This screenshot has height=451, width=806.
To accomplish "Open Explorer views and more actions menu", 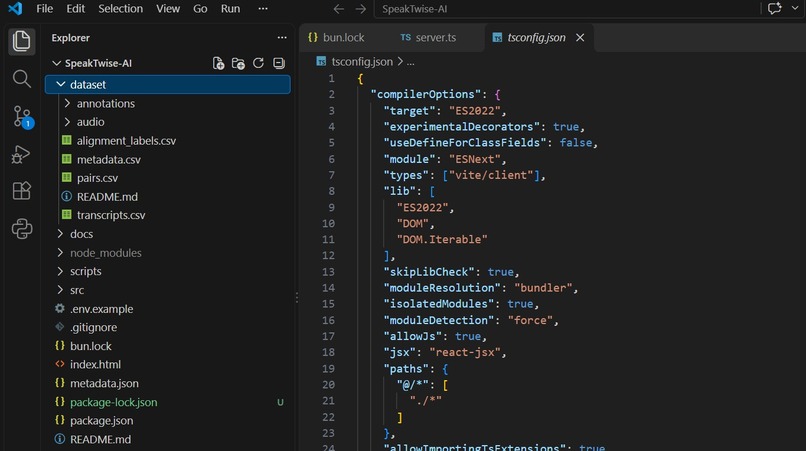I will (282, 38).
